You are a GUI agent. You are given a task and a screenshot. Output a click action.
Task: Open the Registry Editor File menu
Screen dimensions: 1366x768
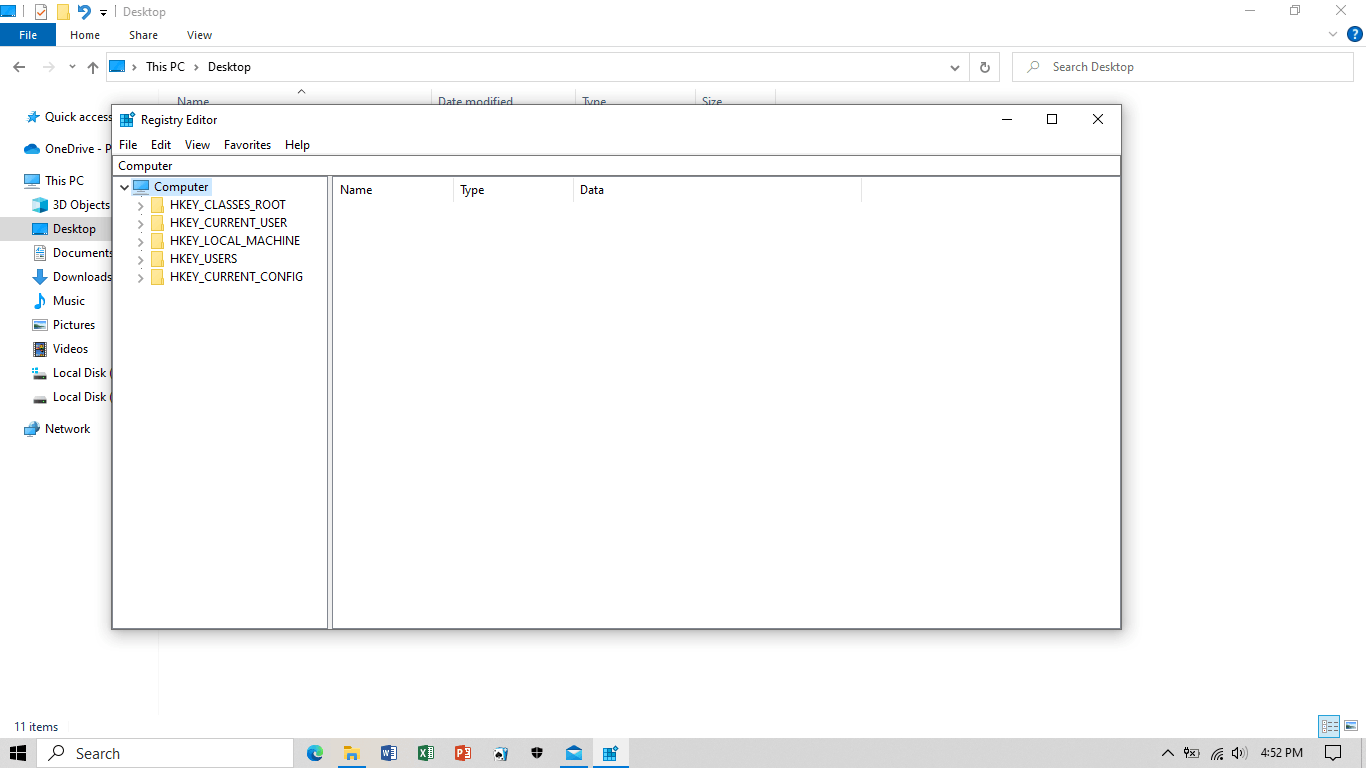[128, 145]
